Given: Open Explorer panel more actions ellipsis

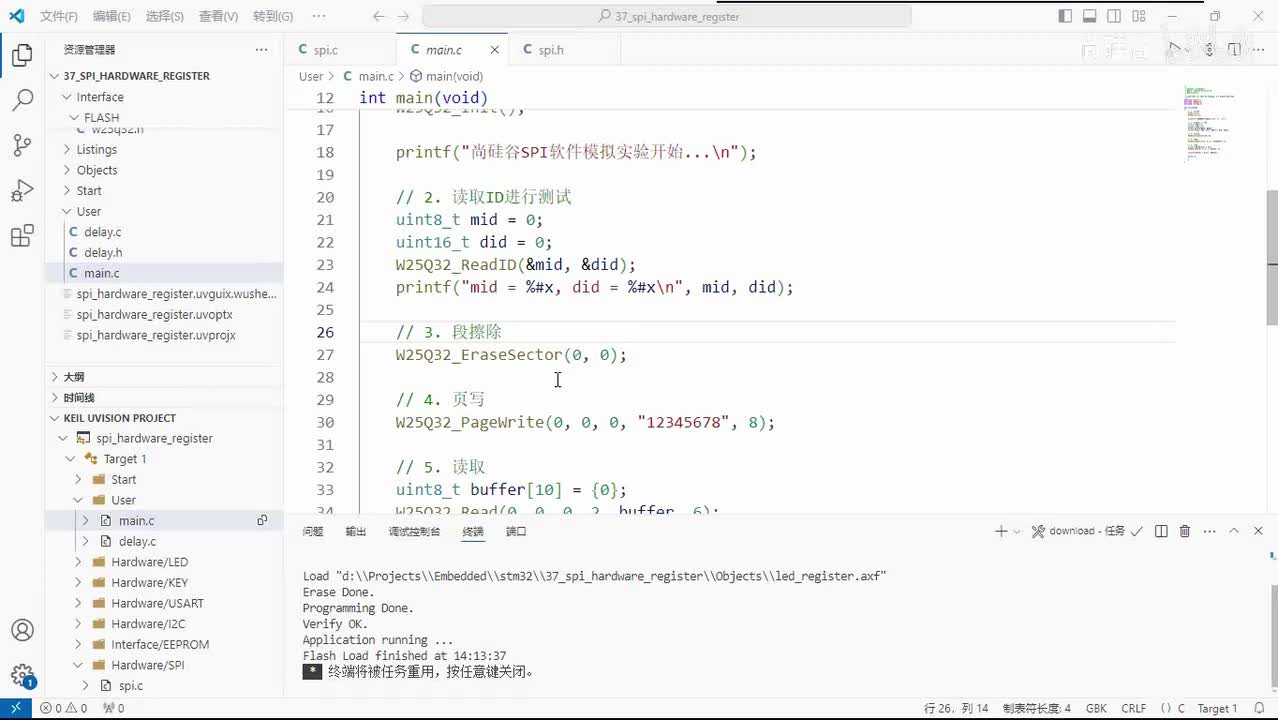Looking at the screenshot, I should pos(261,49).
